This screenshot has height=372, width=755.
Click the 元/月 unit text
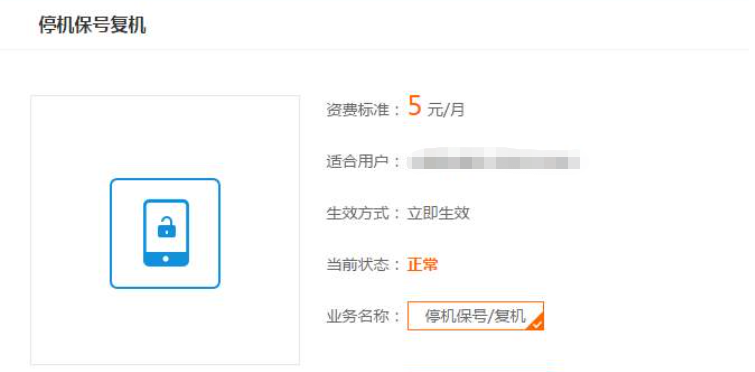(446, 110)
